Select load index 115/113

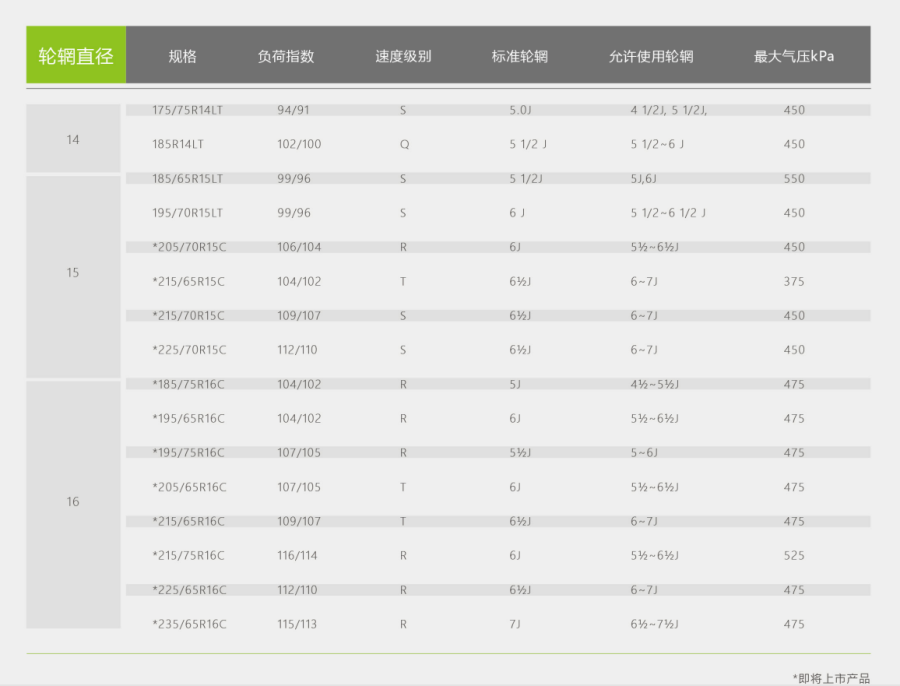[297, 624]
